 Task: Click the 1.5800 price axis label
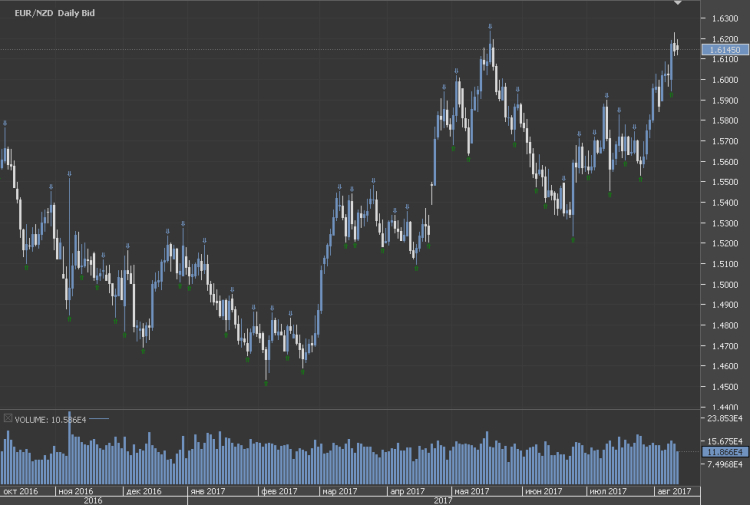725,121
